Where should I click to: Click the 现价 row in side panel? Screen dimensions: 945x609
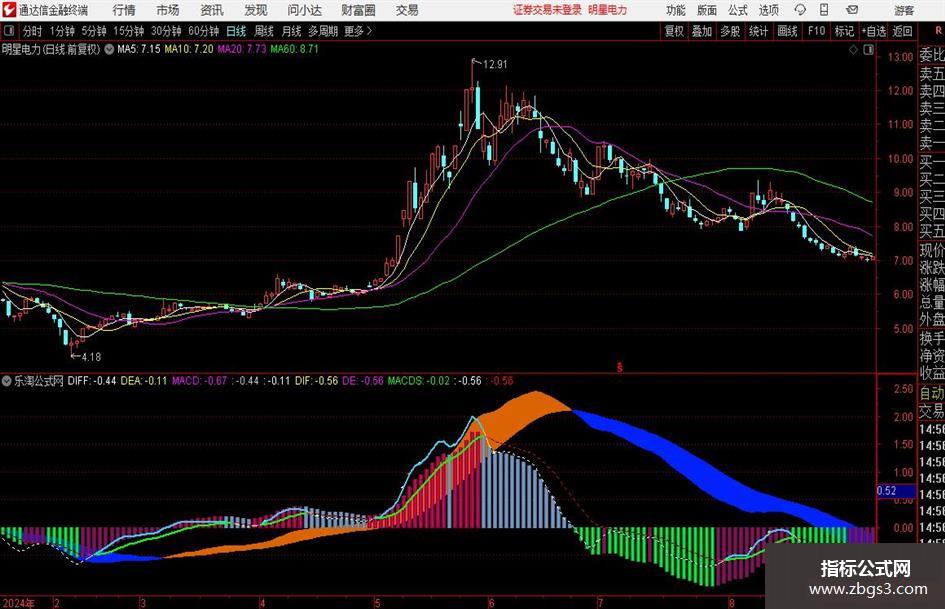click(932, 250)
